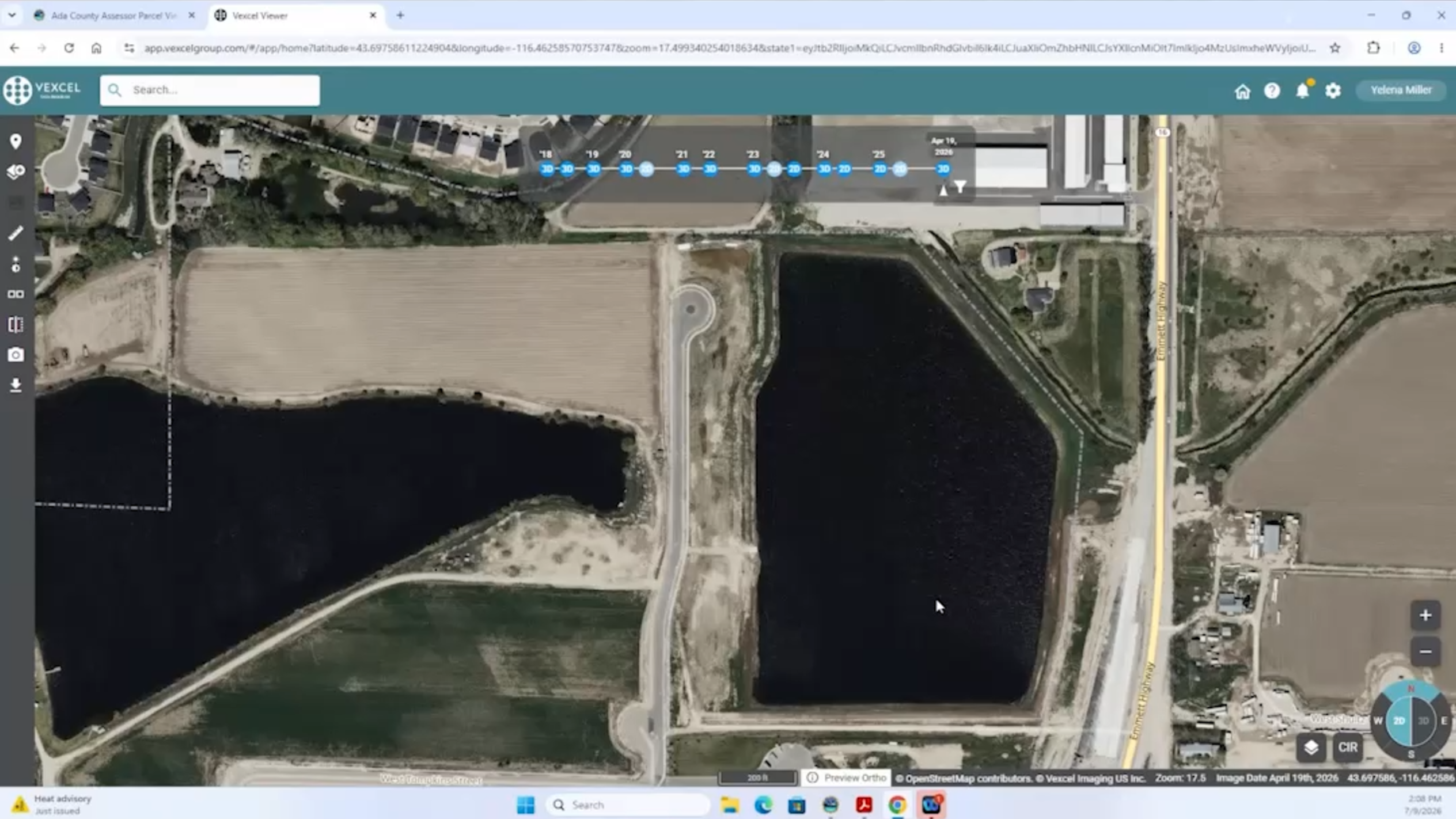This screenshot has width=1456, height=819.
Task: Close the Ada County Assessor tab
Action: click(192, 16)
